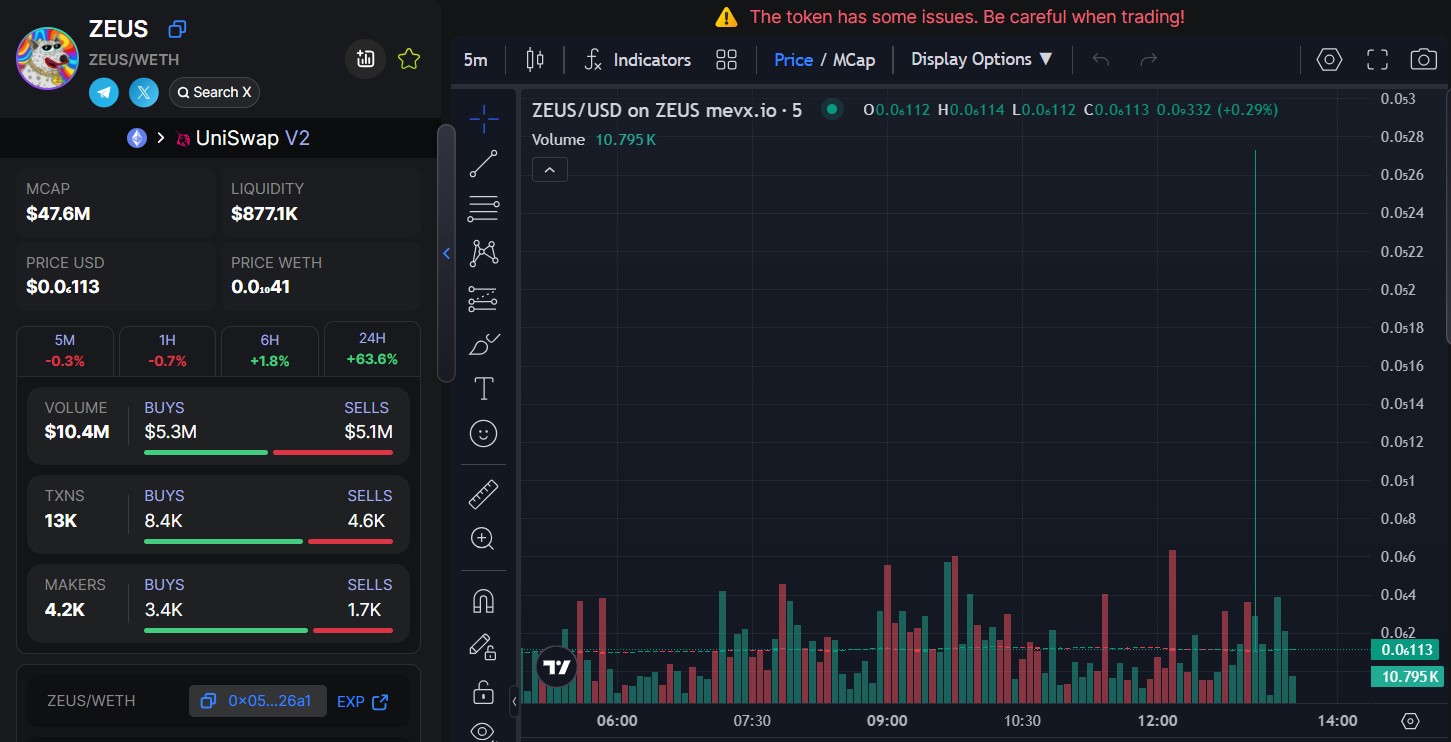Screen dimensions: 1451x742
Task: Click the zoom in tool
Action: (483, 540)
